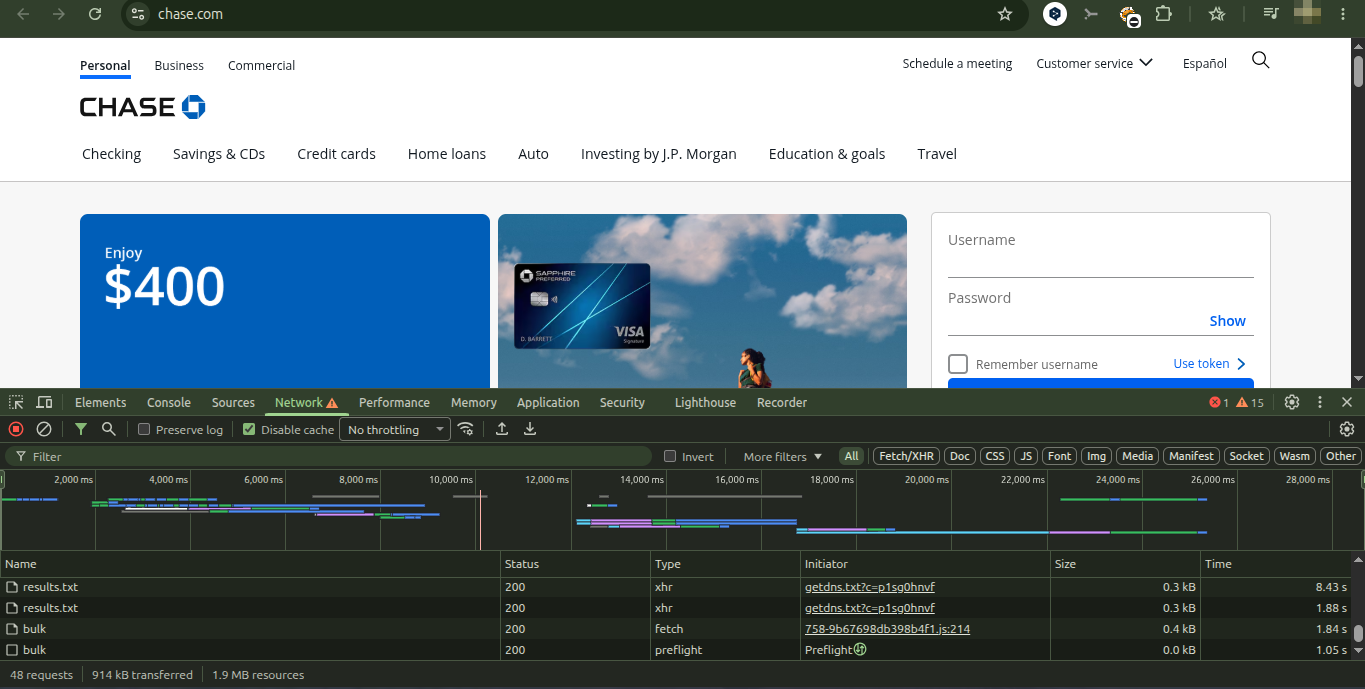Screen dimensions: 1365x689
Task: Enable the Preserve log checkbox
Action: [x=144, y=429]
